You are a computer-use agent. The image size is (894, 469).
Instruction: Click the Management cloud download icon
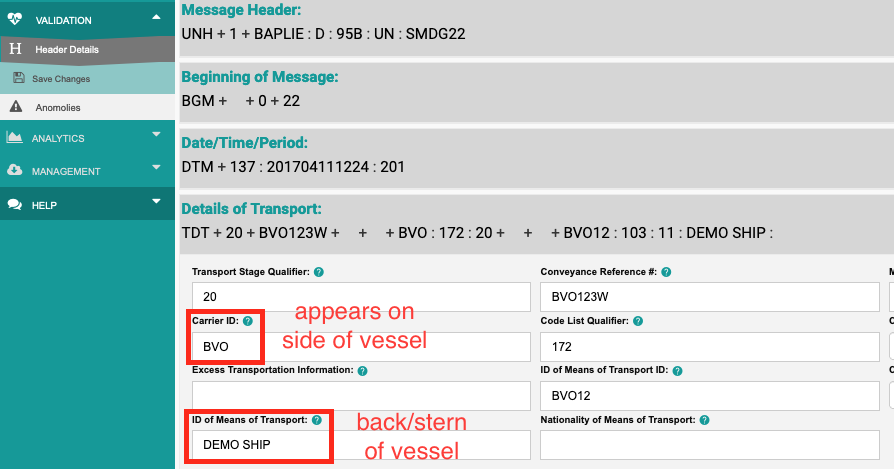point(15,171)
